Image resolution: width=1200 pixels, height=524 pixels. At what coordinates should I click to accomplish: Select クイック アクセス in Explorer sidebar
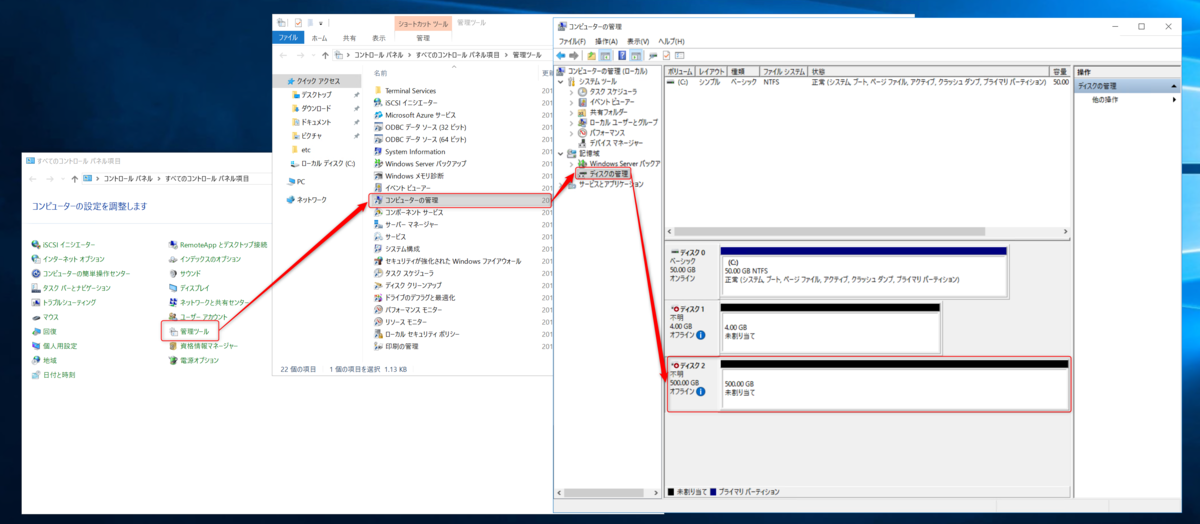[315, 81]
